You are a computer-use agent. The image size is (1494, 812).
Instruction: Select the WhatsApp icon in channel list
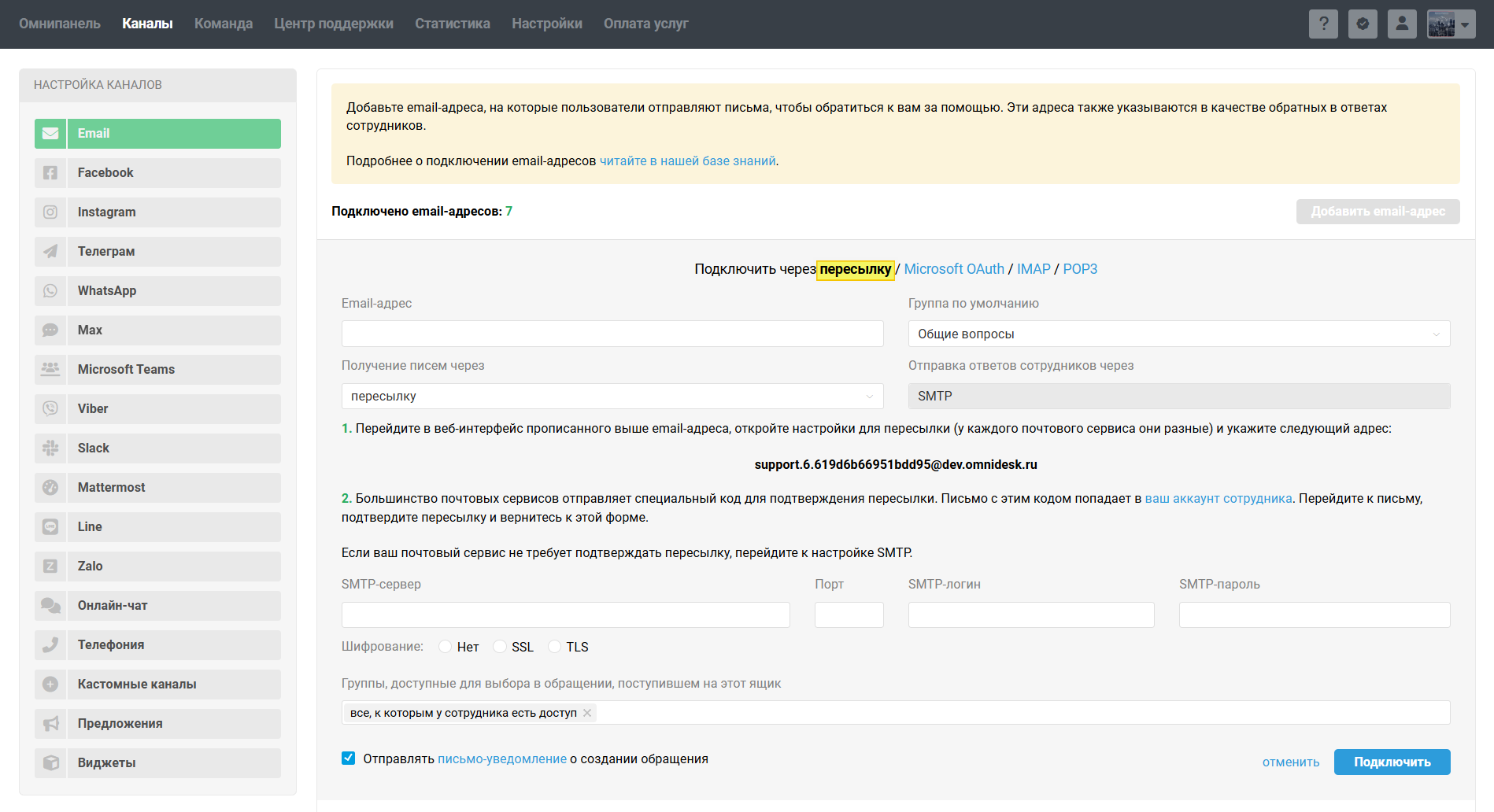coord(50,291)
